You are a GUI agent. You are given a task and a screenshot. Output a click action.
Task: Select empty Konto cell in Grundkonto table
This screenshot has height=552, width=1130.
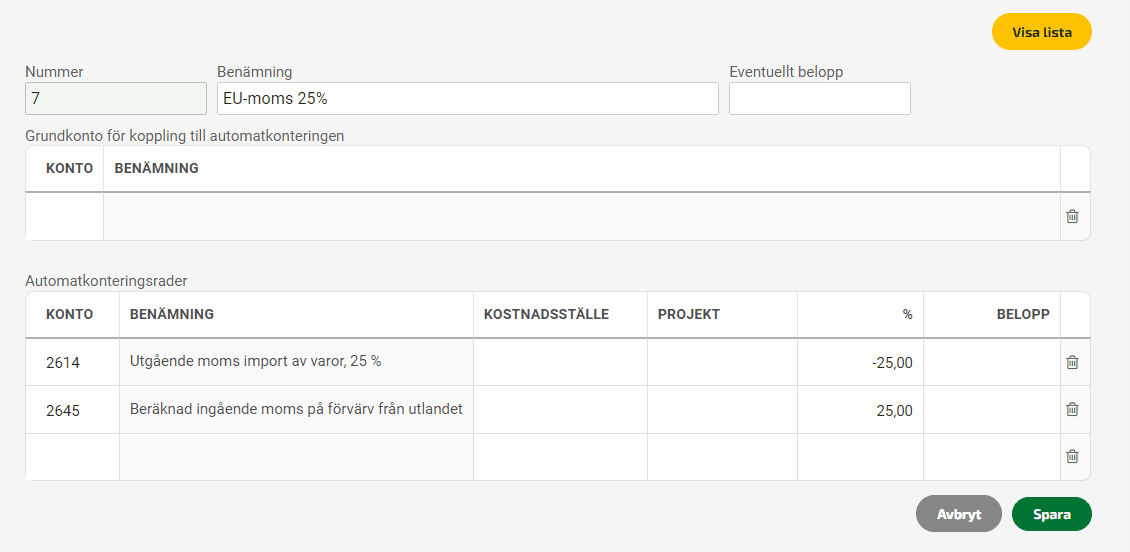pyautogui.click(x=65, y=216)
